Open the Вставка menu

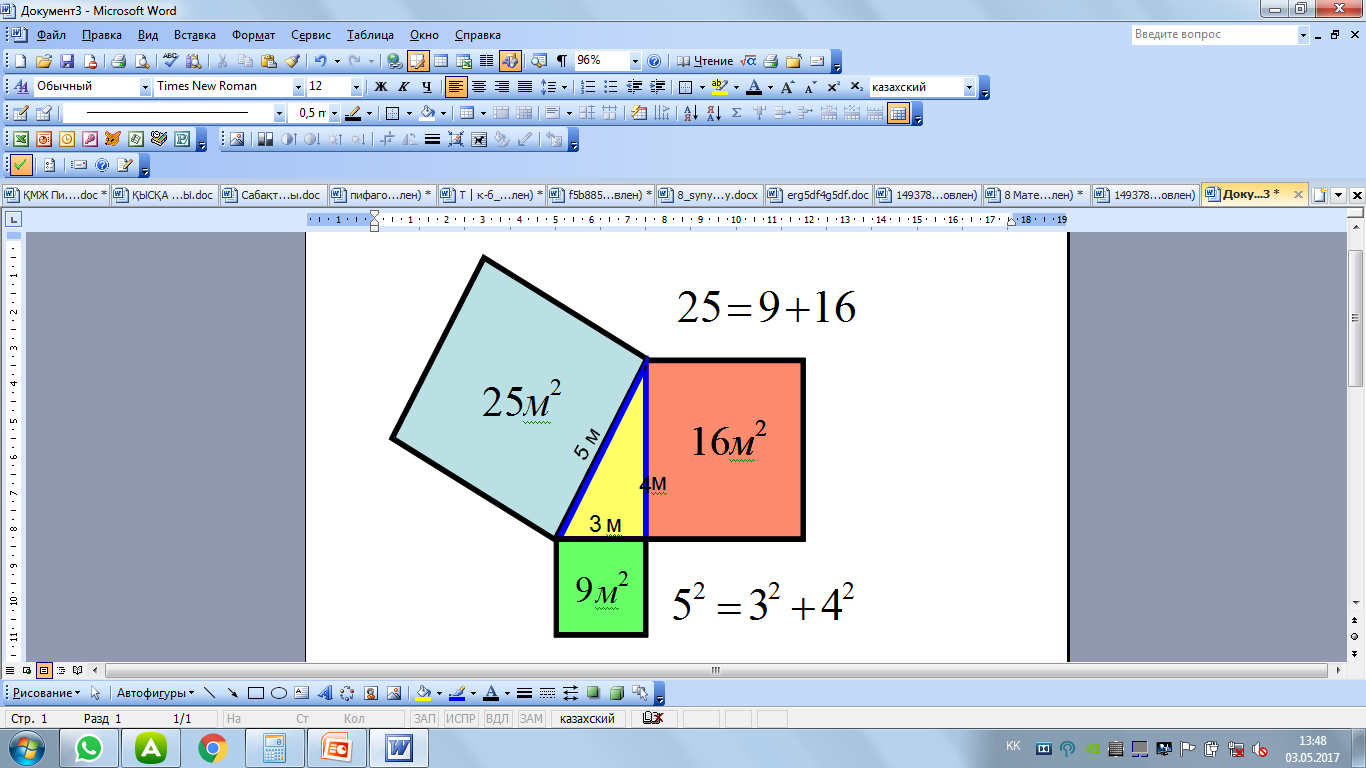[x=195, y=35]
